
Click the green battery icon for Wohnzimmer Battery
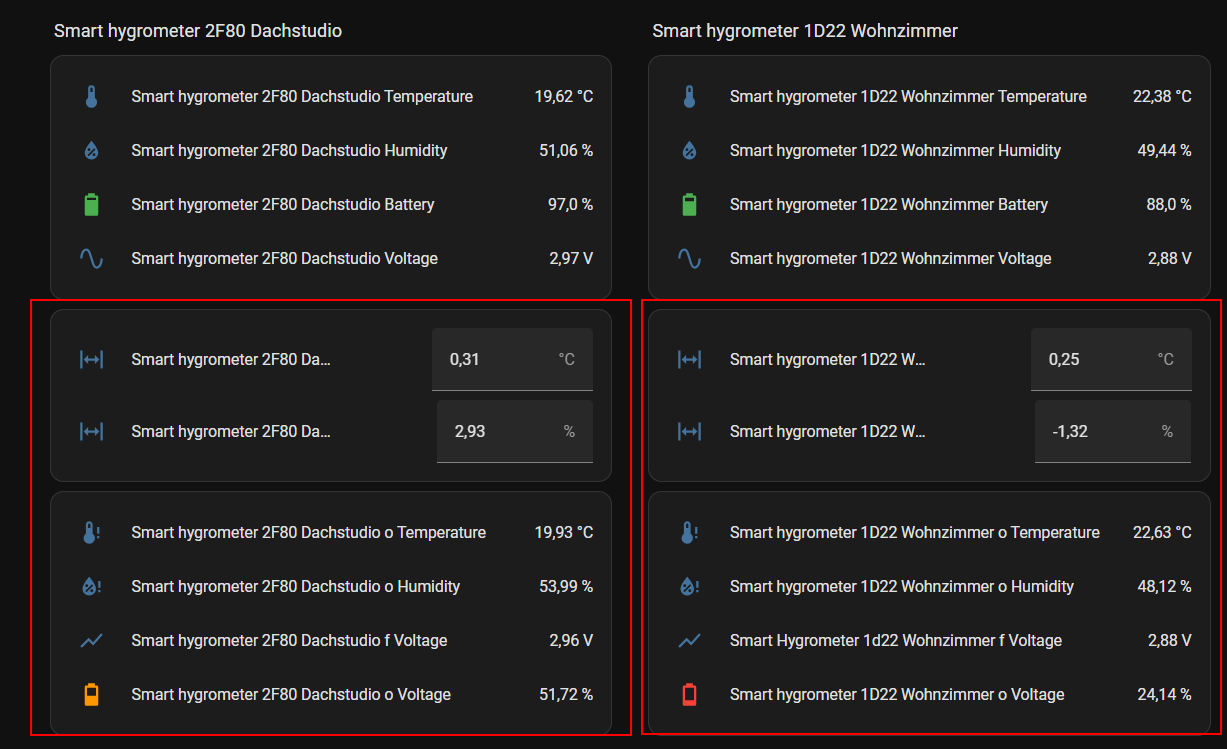click(689, 205)
